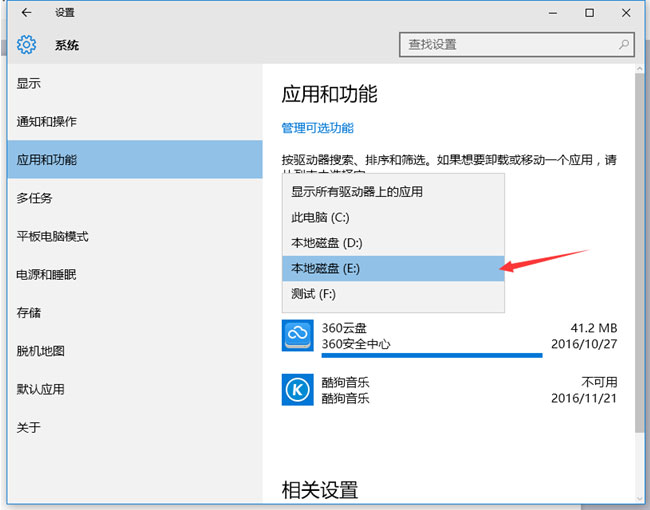Click the 360云盘 app icon
This screenshot has height=510, width=650.
(297, 335)
